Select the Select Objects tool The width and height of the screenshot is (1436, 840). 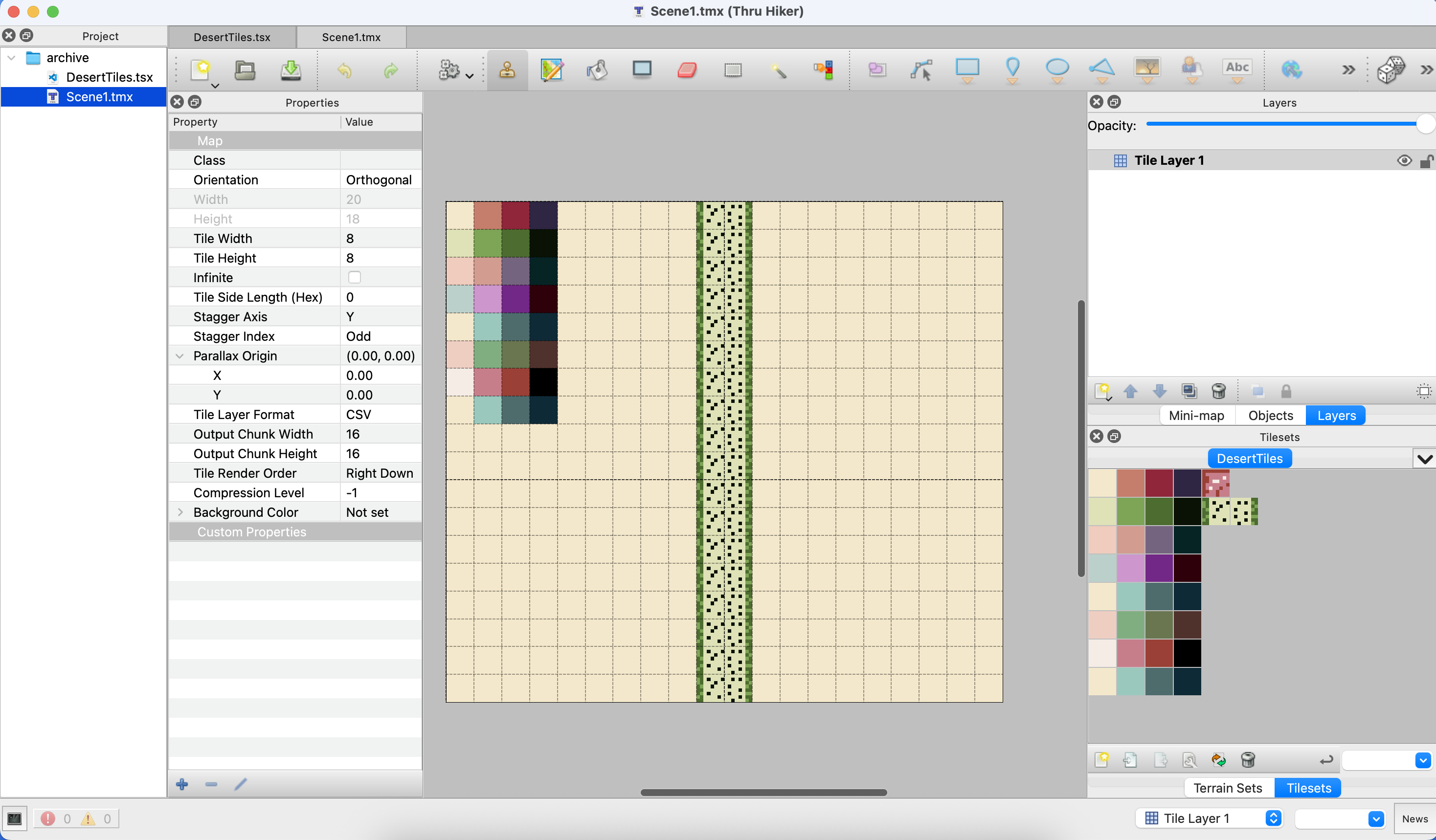coord(877,69)
